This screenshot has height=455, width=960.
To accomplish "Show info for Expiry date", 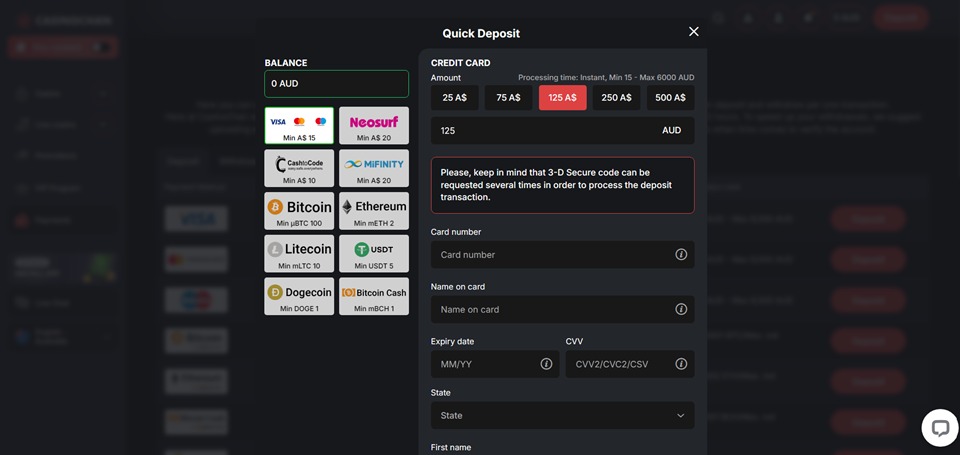I will [x=546, y=364].
